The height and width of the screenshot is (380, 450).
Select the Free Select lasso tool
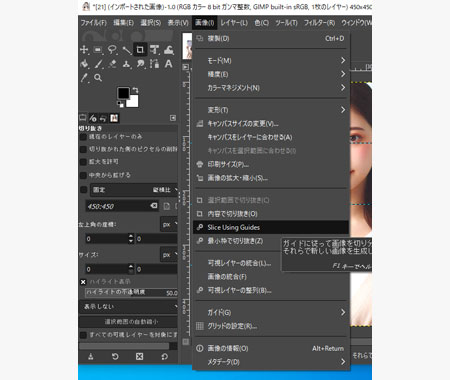pos(112,50)
